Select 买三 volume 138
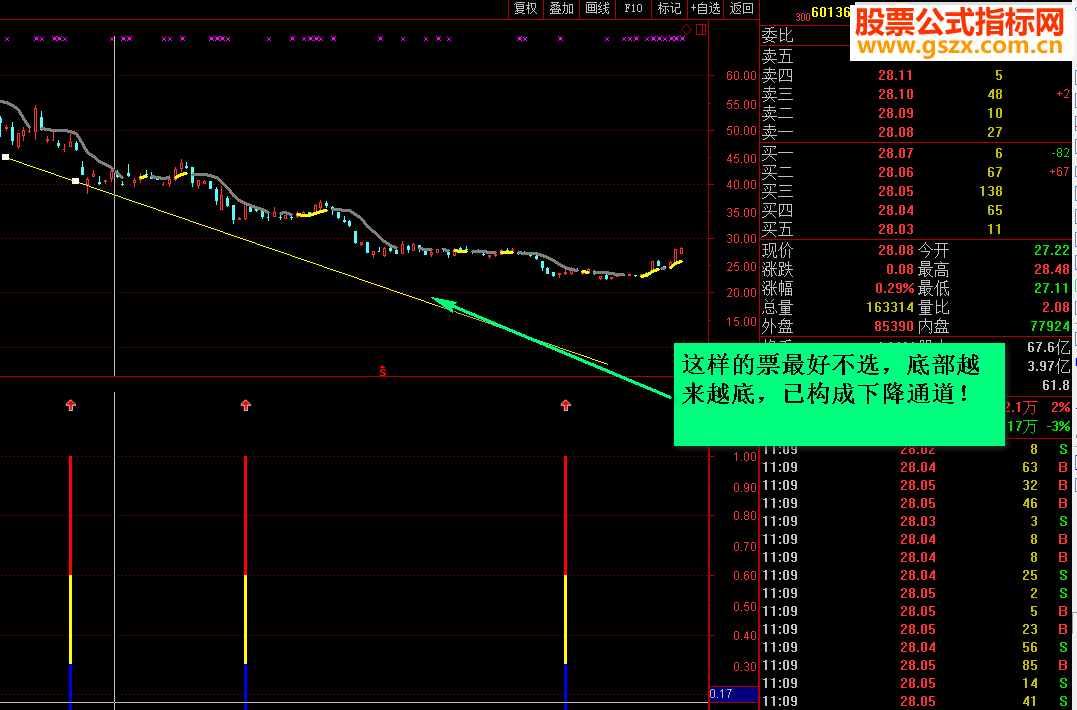 point(990,191)
